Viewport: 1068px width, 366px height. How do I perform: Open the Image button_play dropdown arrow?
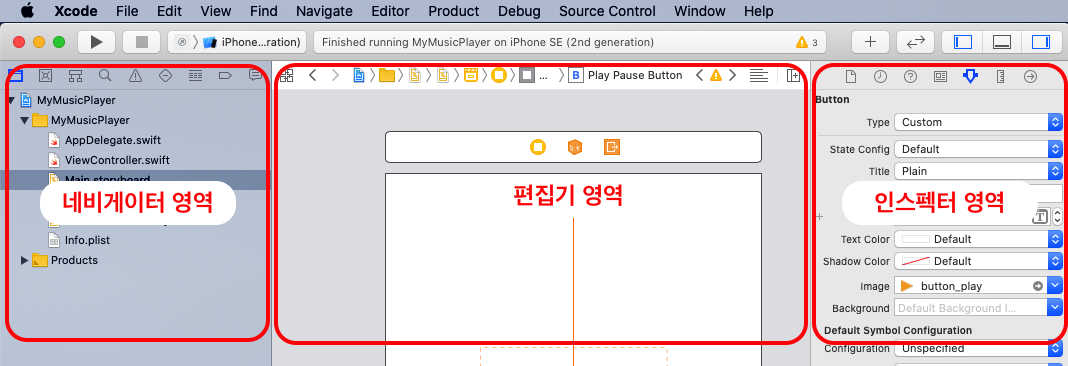click(x=1055, y=286)
